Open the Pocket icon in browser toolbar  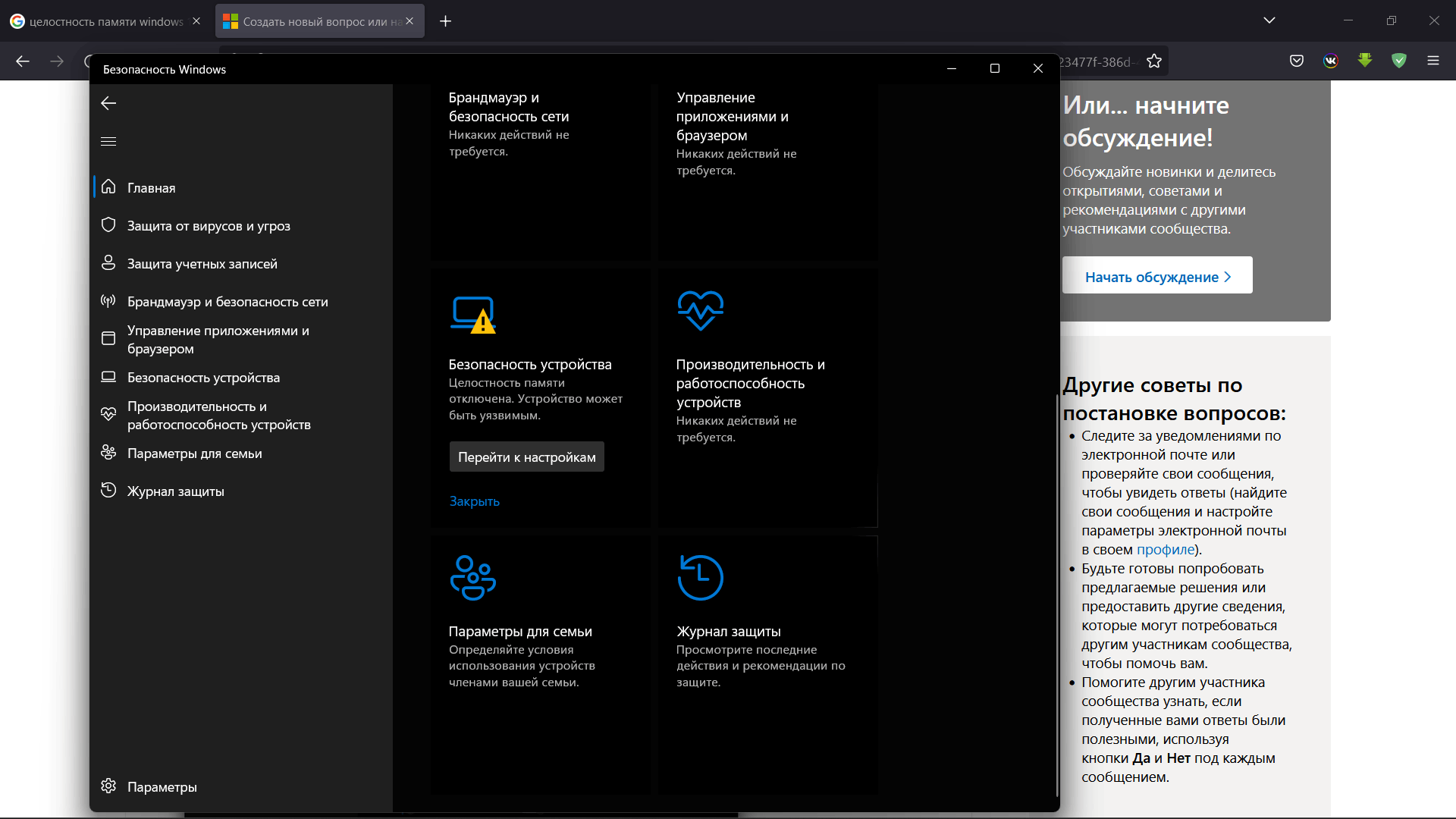[x=1297, y=61]
